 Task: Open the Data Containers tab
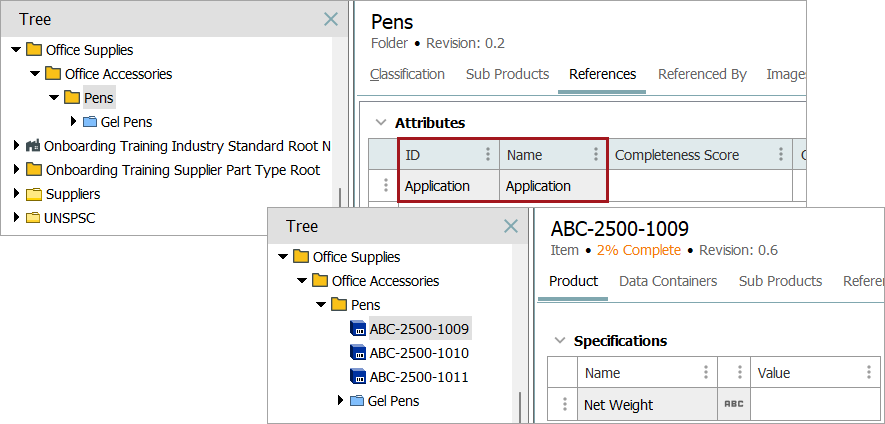tap(668, 281)
